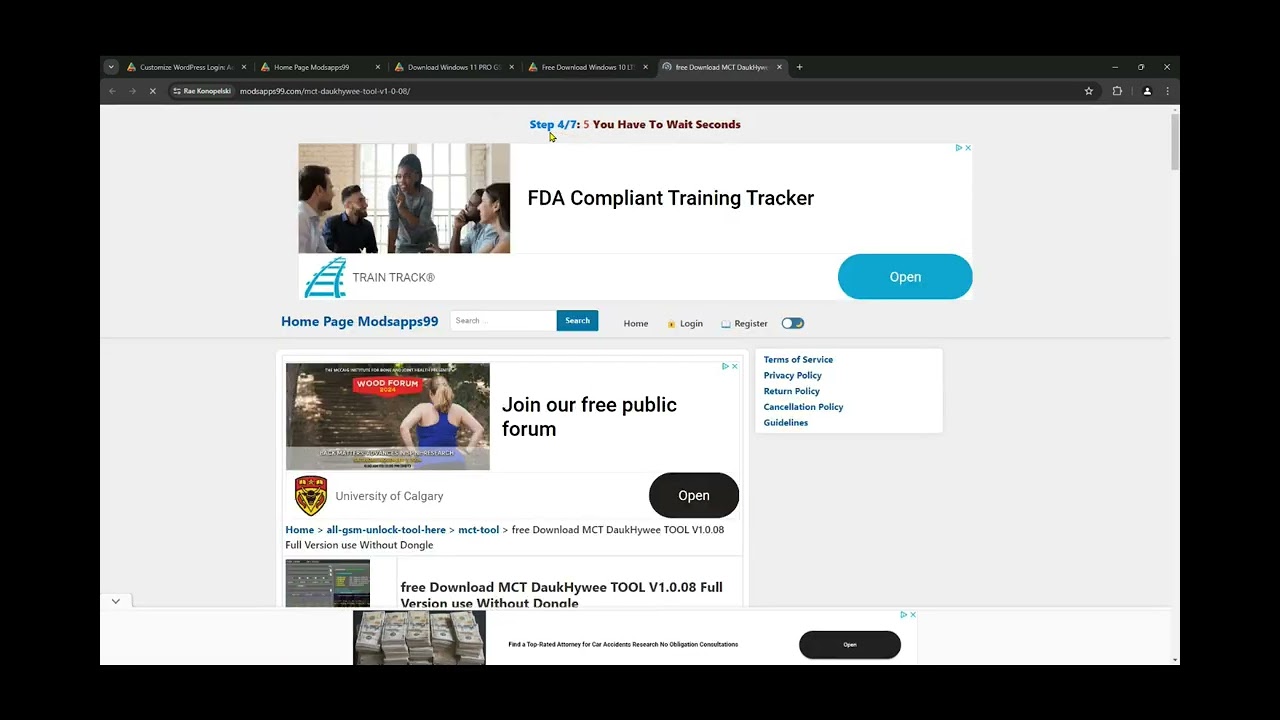The height and width of the screenshot is (720, 1280).
Task: Stop loading the page
Action: coord(152,91)
